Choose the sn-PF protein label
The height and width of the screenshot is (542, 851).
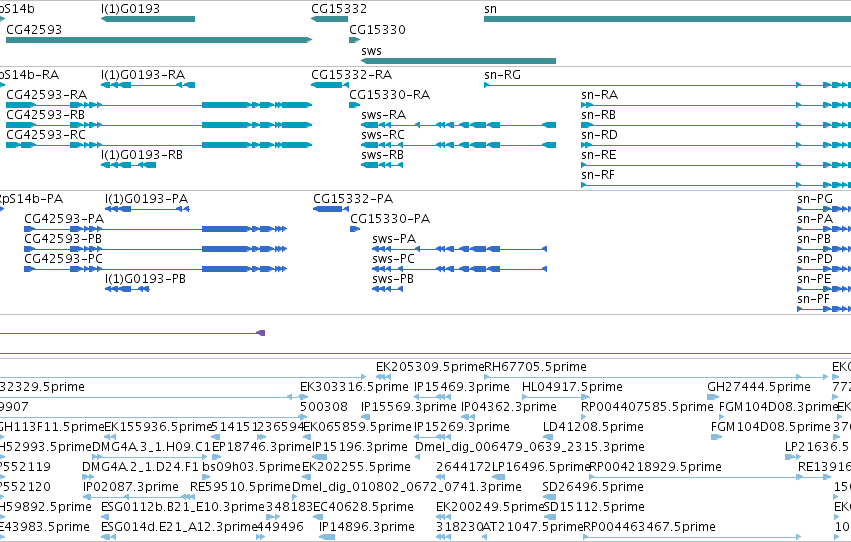(x=814, y=299)
